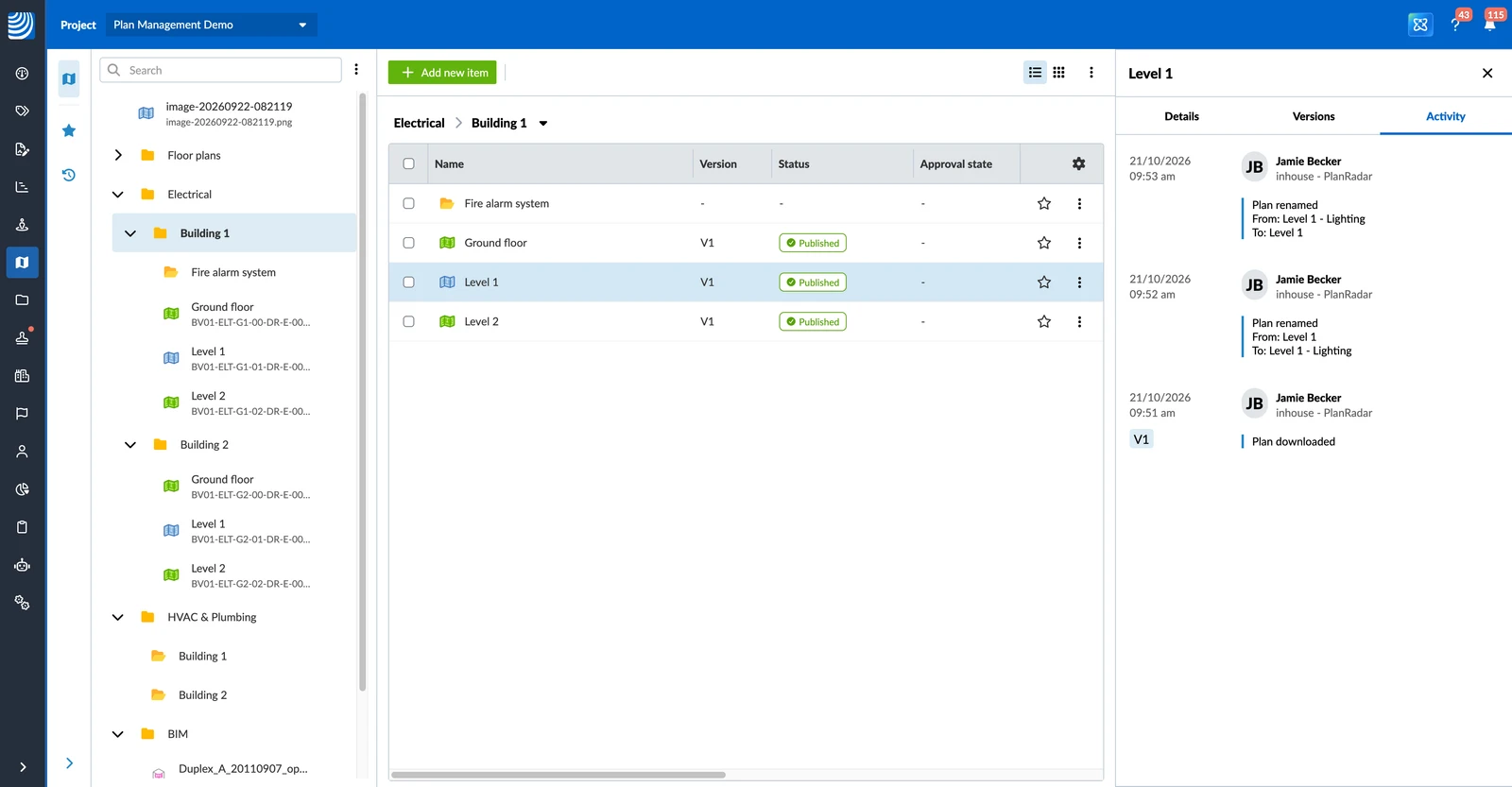Focus the plan Search field
The height and width of the screenshot is (787, 1512).
click(221, 70)
